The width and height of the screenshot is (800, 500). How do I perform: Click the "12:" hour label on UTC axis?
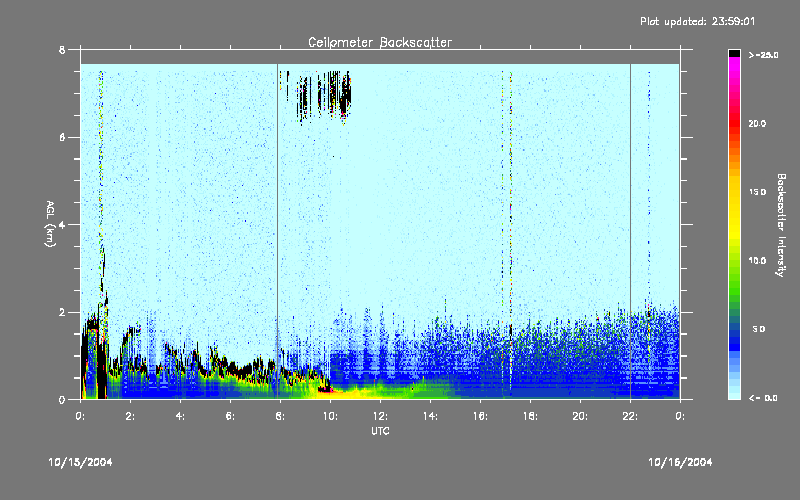click(x=380, y=416)
